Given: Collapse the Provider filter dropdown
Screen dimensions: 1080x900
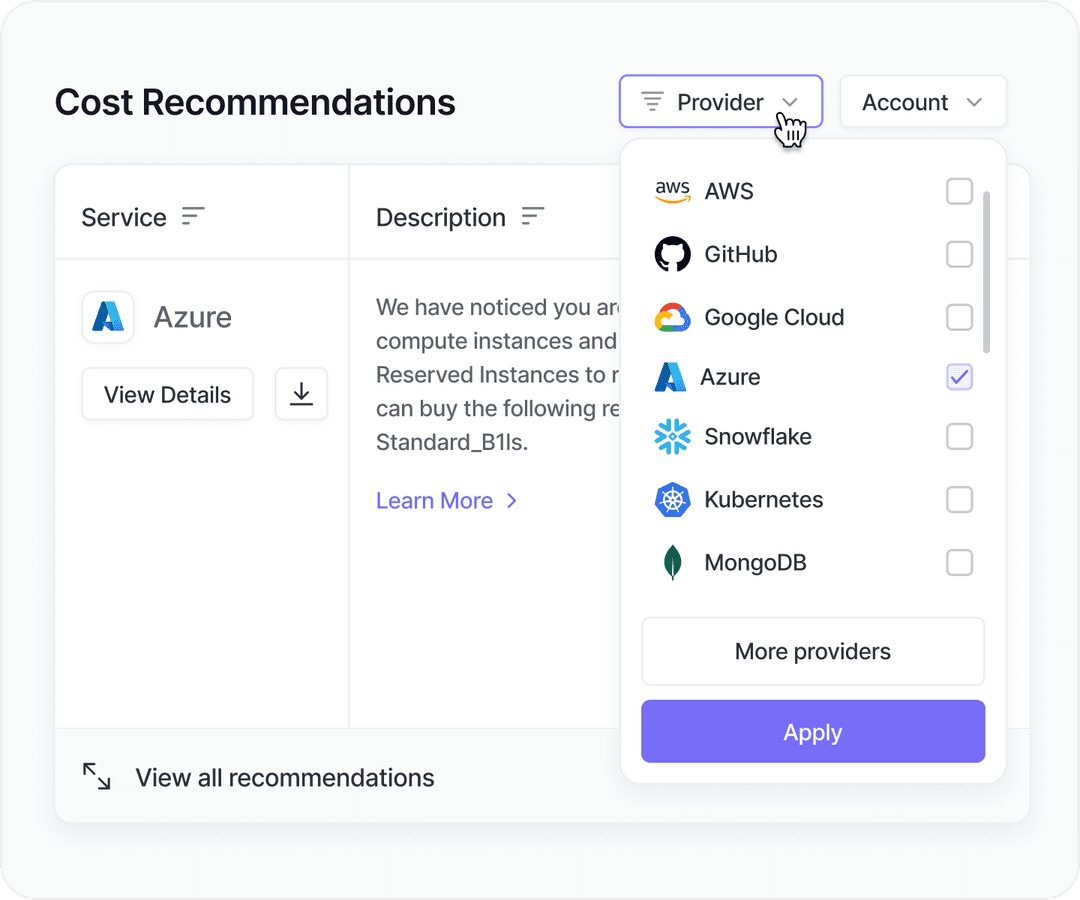Looking at the screenshot, I should coord(720,102).
